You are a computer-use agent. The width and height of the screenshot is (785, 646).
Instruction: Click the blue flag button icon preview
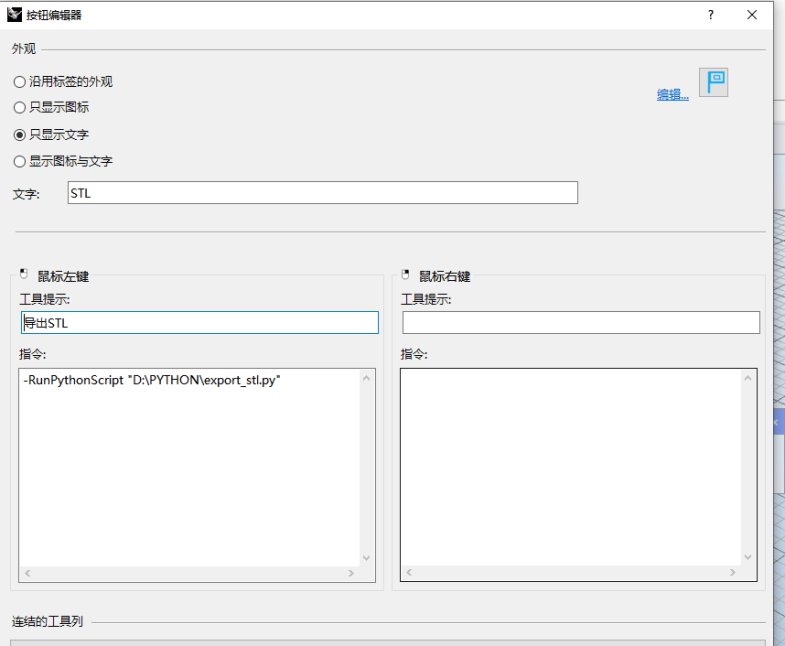pos(713,82)
